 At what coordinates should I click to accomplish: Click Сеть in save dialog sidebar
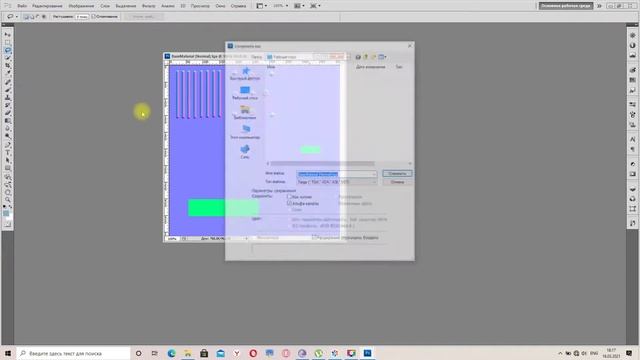click(x=245, y=152)
